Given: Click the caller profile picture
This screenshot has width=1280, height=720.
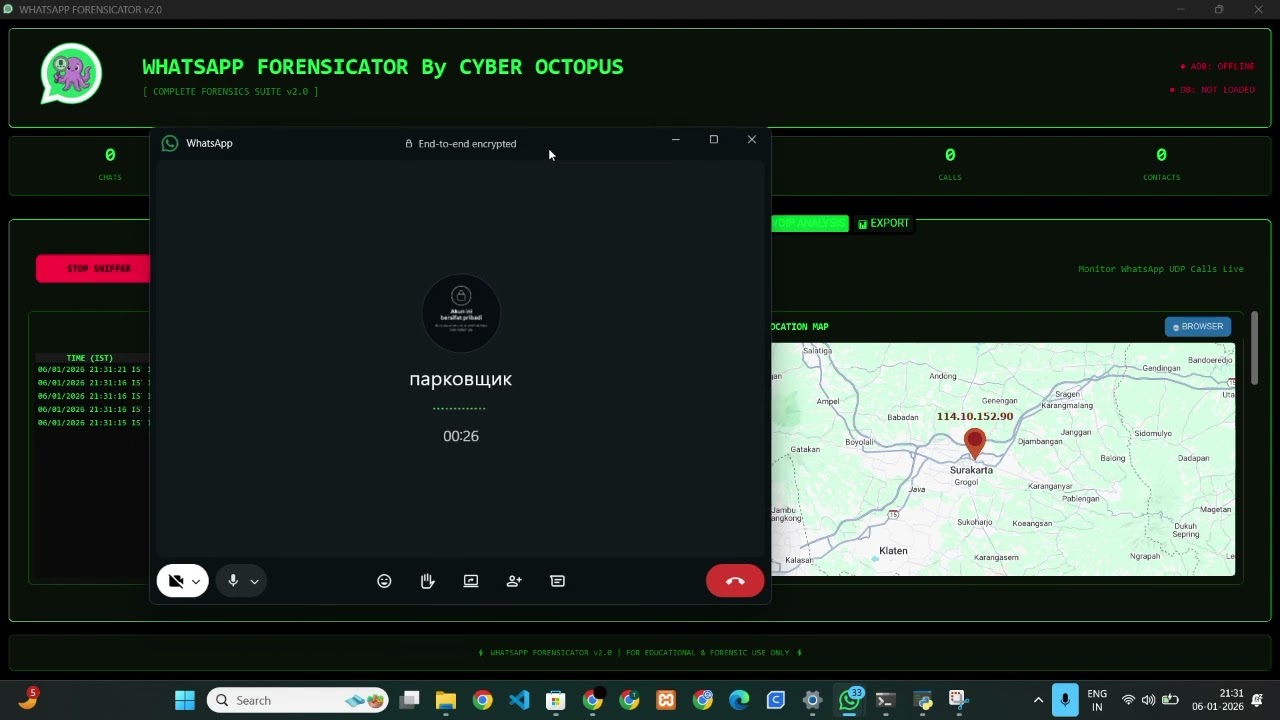Looking at the screenshot, I should coord(461,313).
